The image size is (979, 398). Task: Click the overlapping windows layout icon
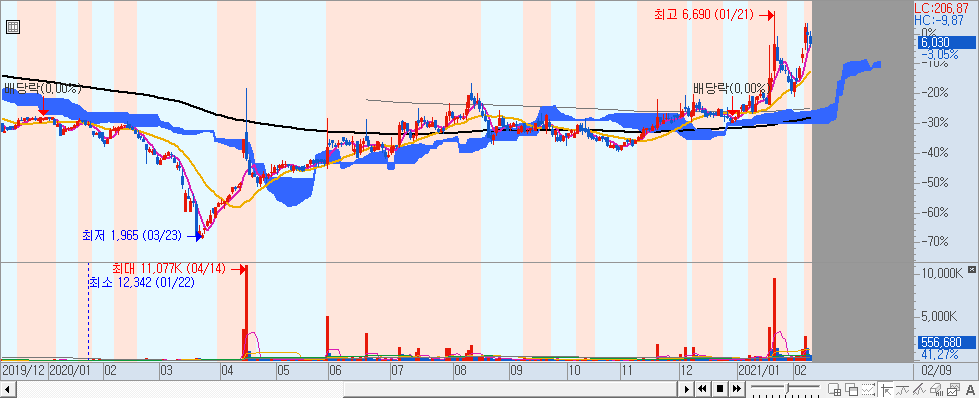(x=851, y=389)
